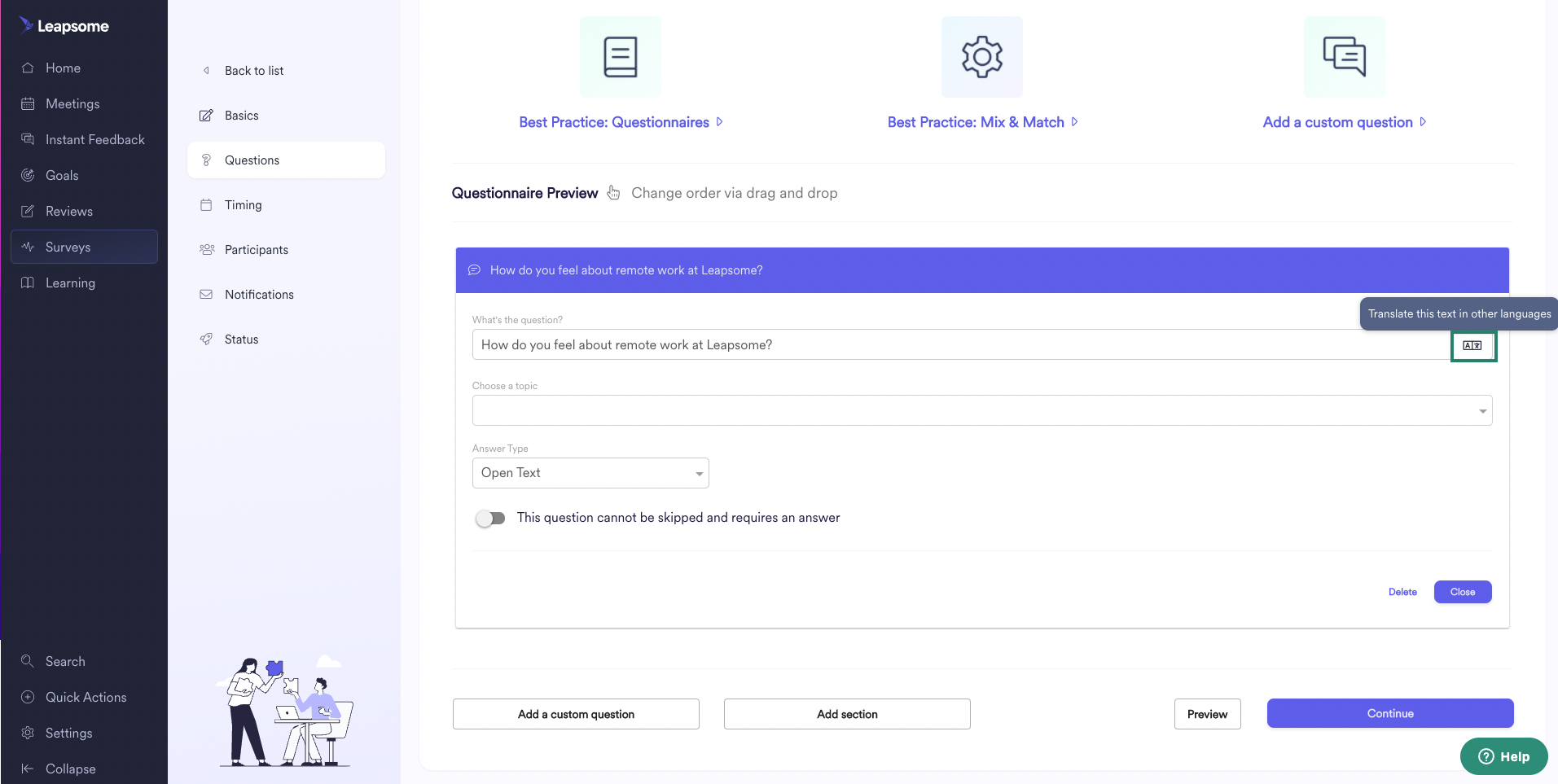The height and width of the screenshot is (784, 1558).
Task: Click the Participants people icon
Action: point(207,250)
